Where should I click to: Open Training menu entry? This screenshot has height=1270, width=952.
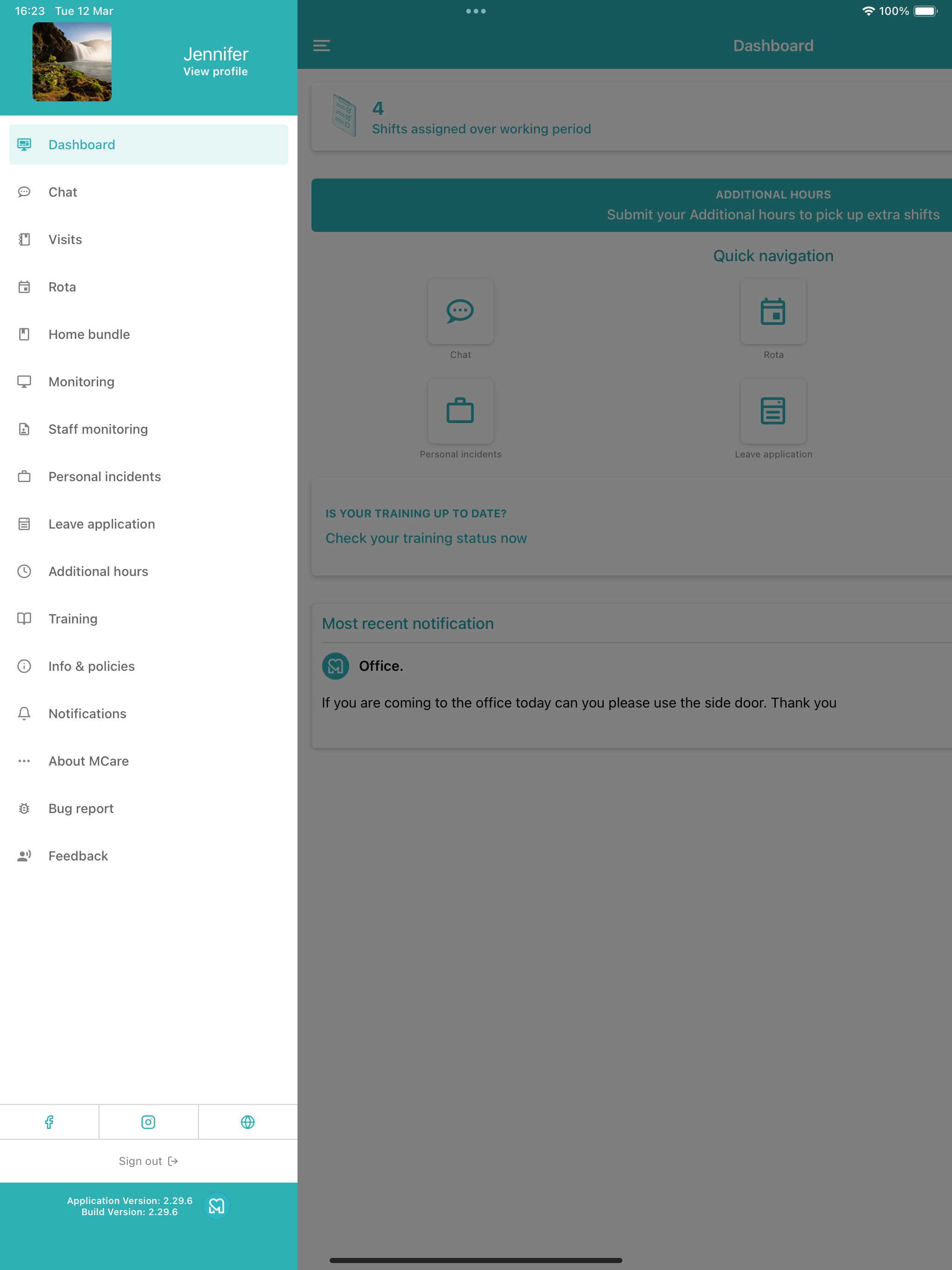pyautogui.click(x=149, y=618)
